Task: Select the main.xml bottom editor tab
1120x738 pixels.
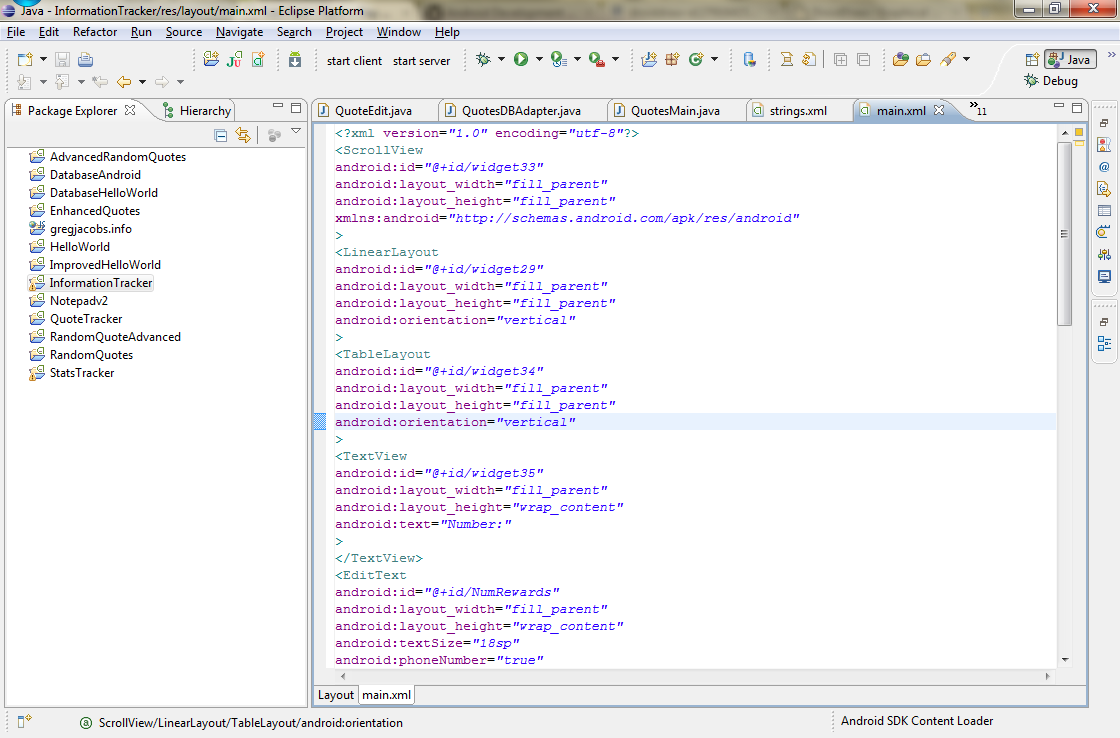Action: pyautogui.click(x=386, y=695)
